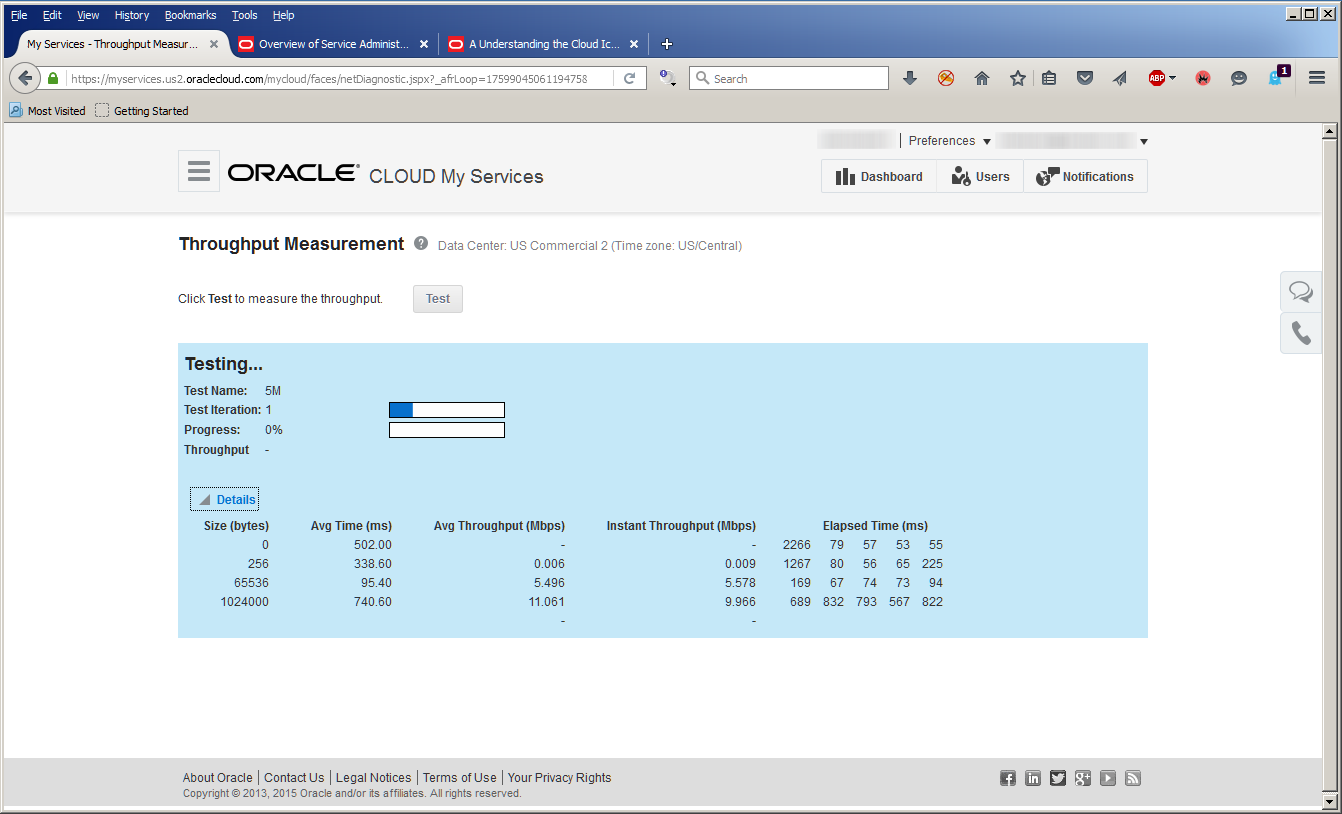
Task: Switch to Understanding the Cloud Icons tab
Action: (544, 44)
